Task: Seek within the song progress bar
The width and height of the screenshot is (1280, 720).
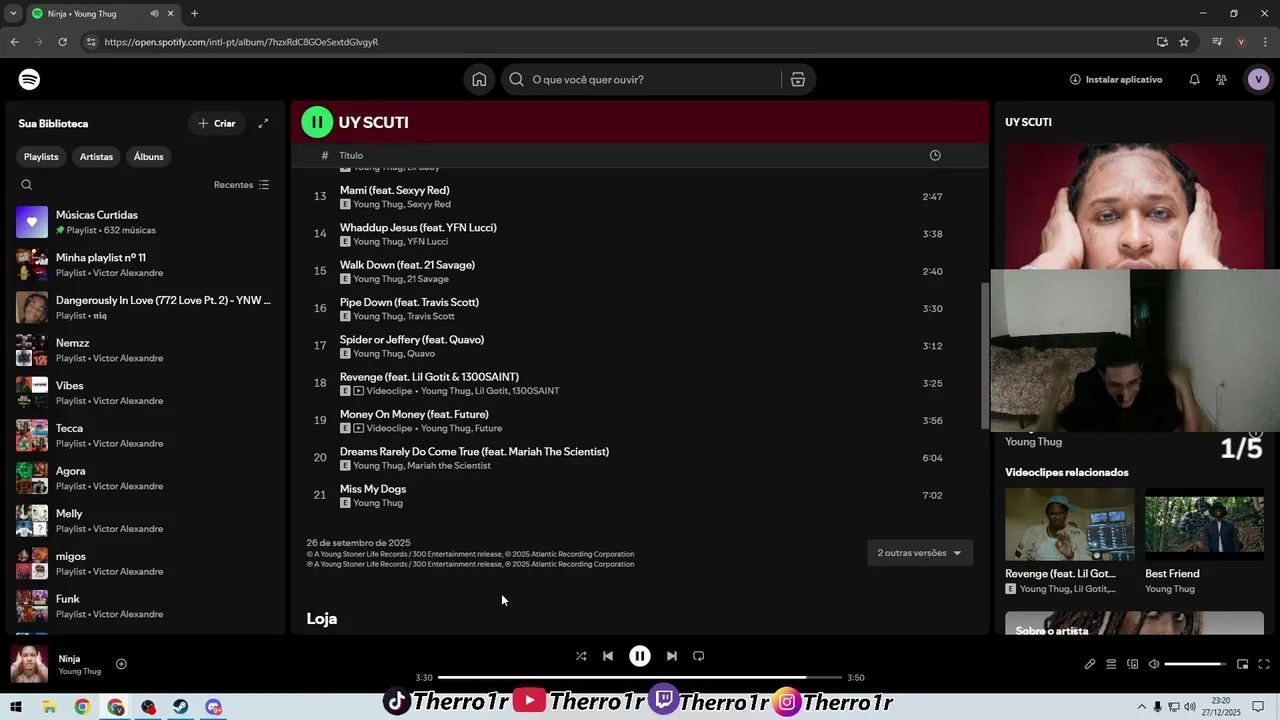Action: point(640,677)
